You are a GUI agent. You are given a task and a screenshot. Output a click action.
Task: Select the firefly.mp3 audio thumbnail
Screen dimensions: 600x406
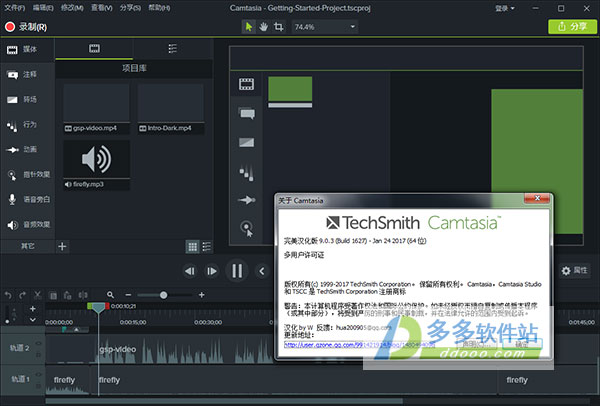pyautogui.click(x=96, y=165)
